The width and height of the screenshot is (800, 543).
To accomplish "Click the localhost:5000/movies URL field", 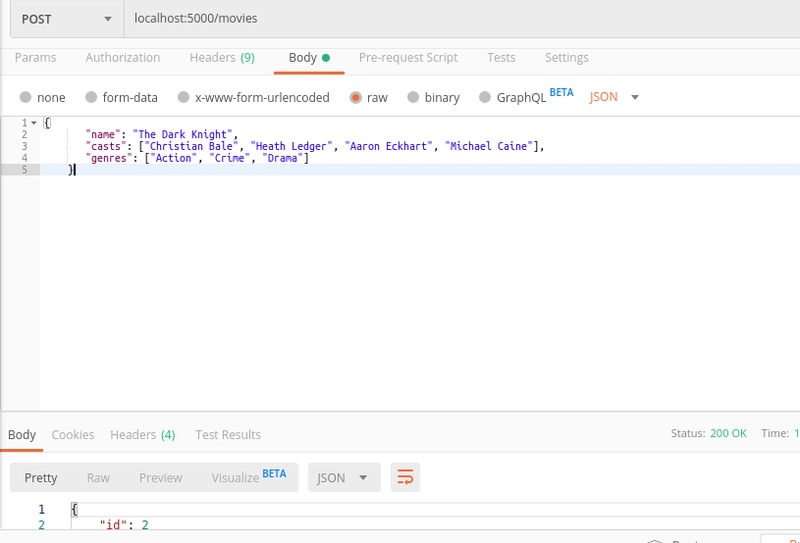I will click(x=462, y=18).
